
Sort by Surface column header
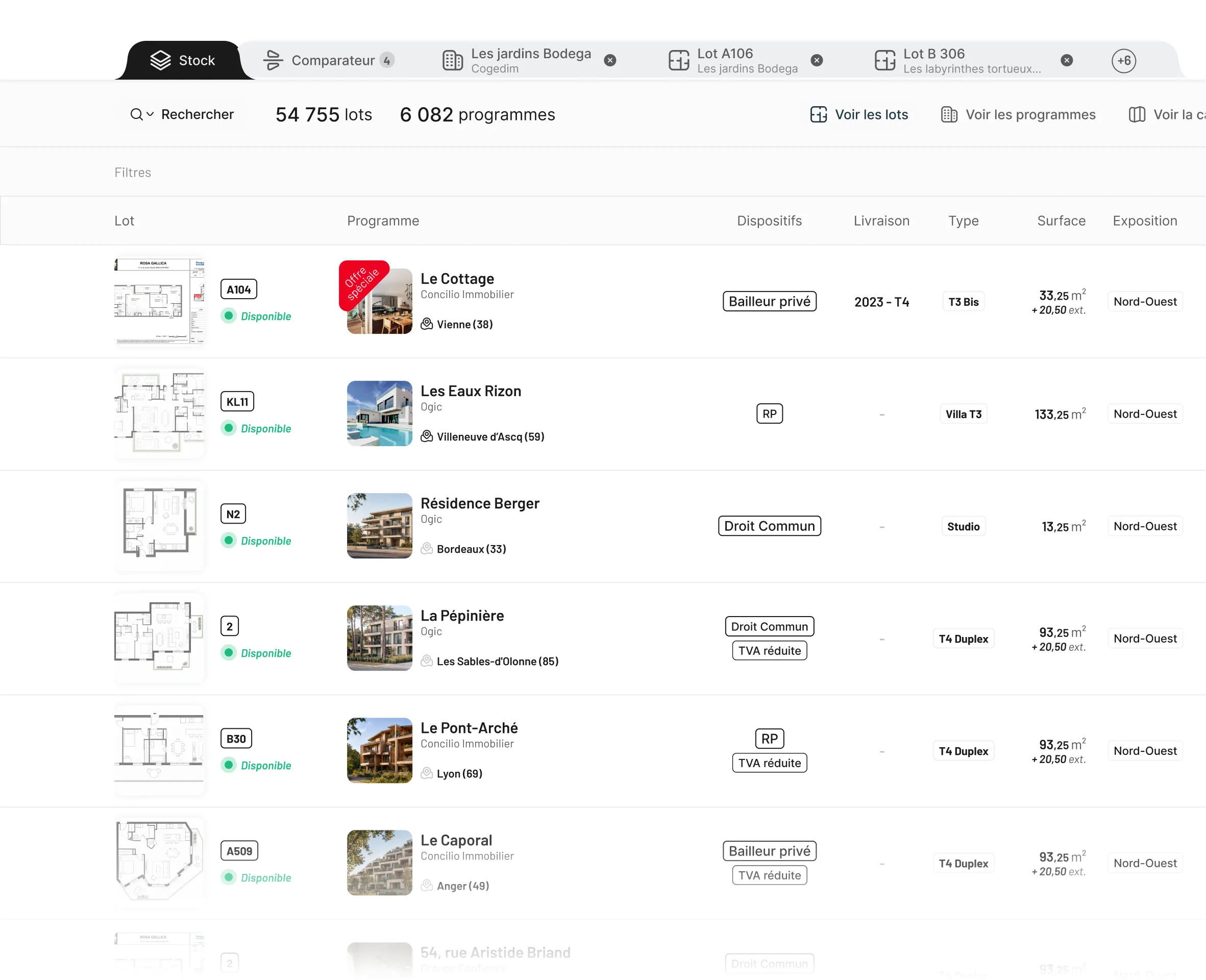(1061, 220)
